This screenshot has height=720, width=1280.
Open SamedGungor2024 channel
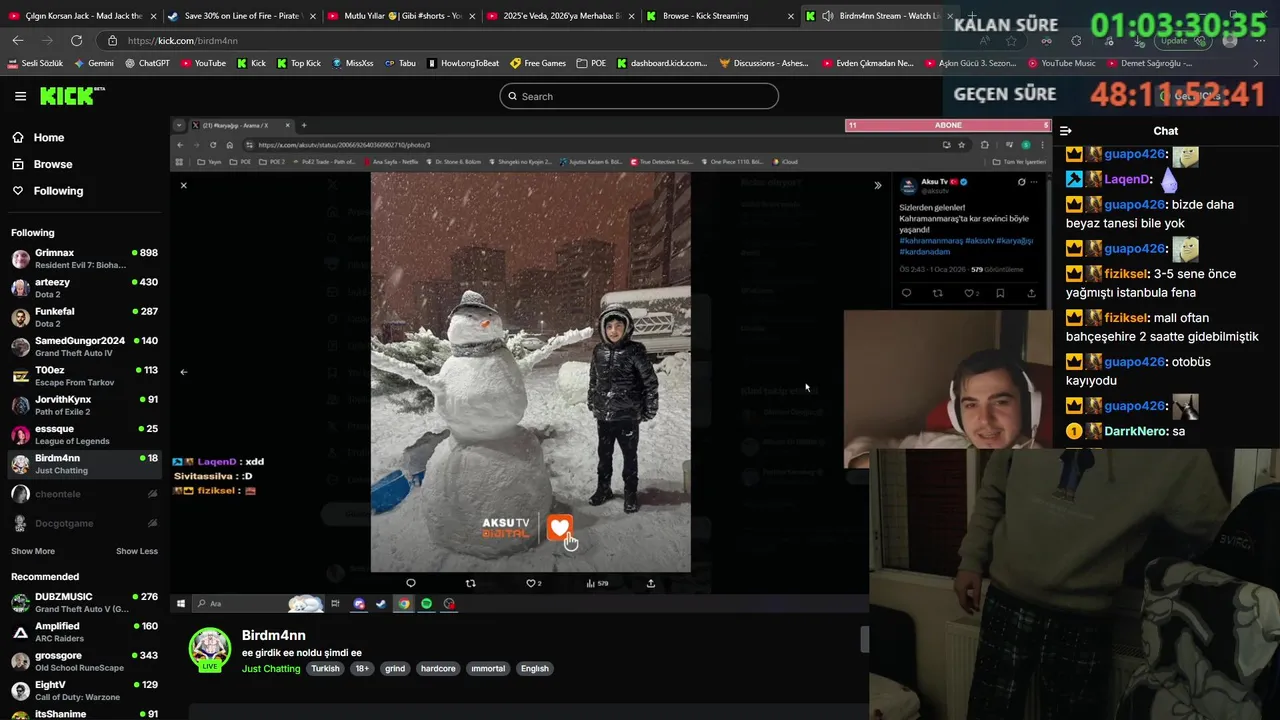85,347
